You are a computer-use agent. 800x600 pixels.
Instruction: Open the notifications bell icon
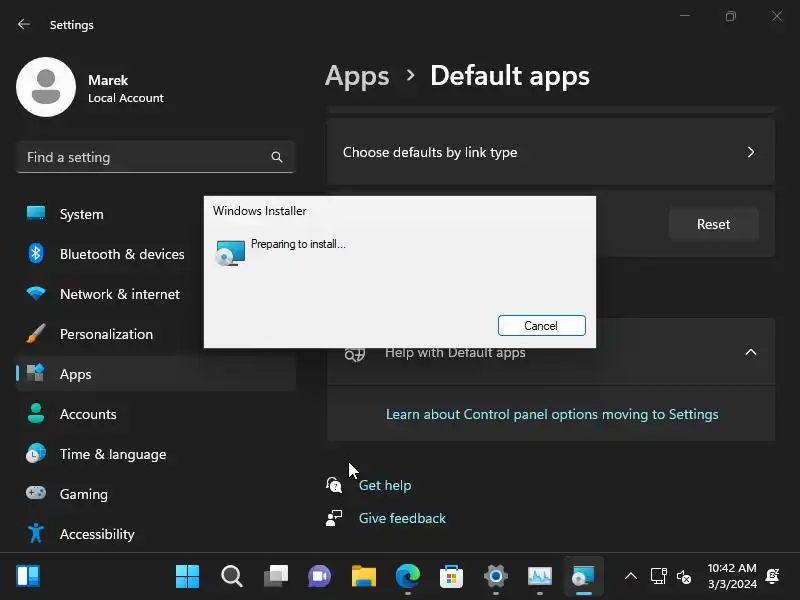[x=772, y=576]
